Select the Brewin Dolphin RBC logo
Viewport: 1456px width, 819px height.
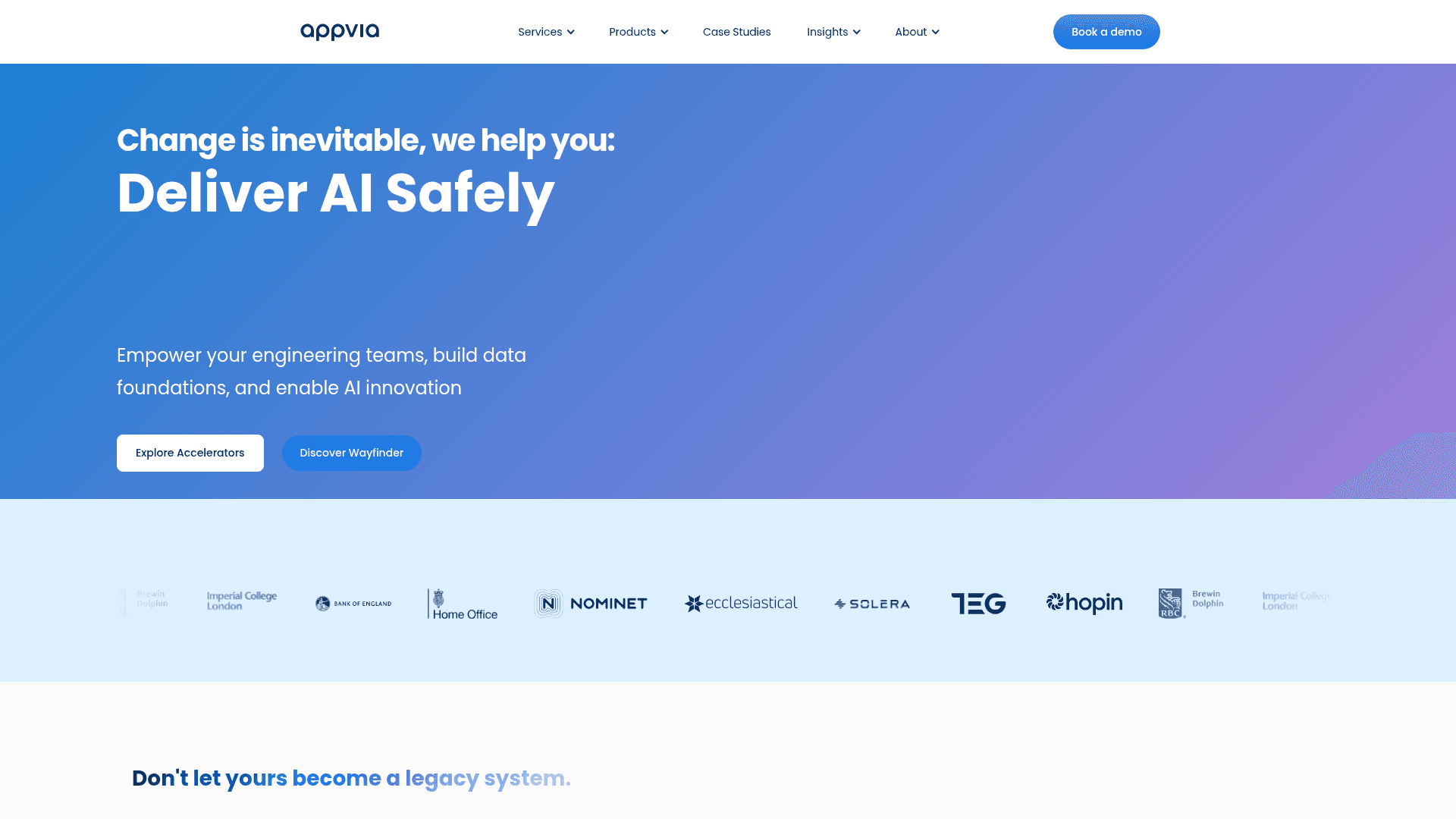pyautogui.click(x=1191, y=601)
